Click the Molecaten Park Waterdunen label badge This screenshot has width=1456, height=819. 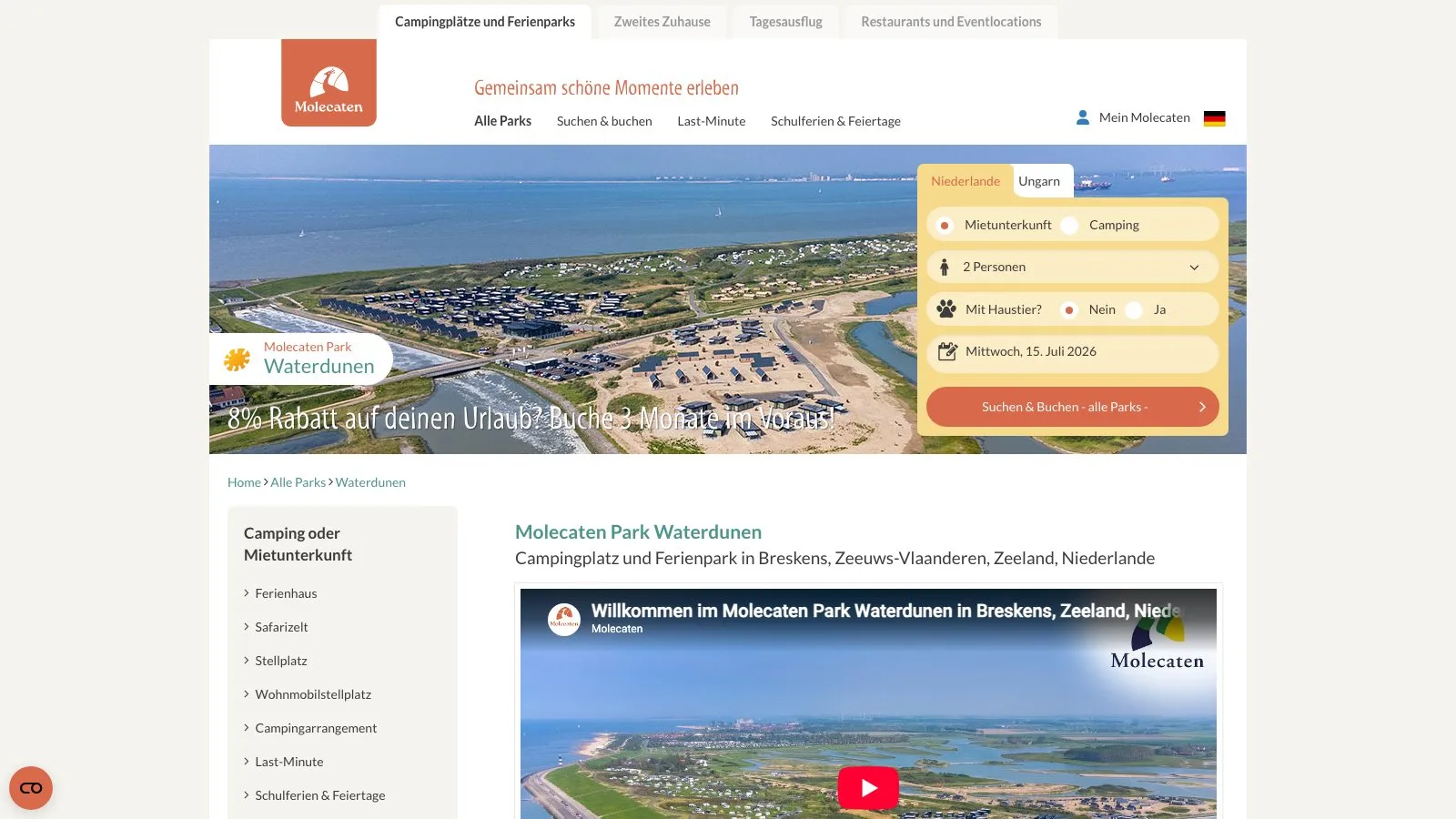click(x=301, y=359)
